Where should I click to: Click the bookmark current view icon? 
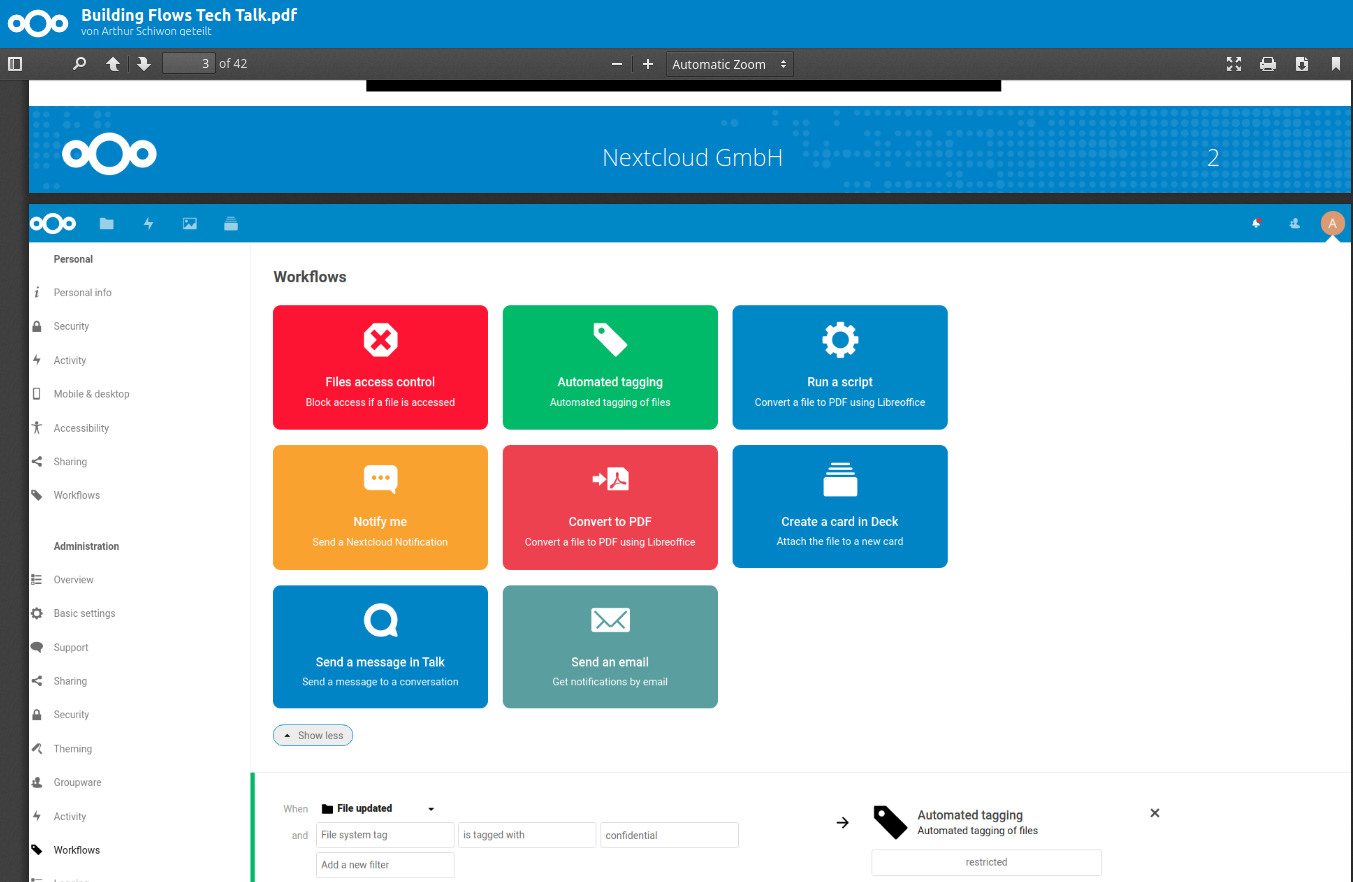tap(1335, 64)
